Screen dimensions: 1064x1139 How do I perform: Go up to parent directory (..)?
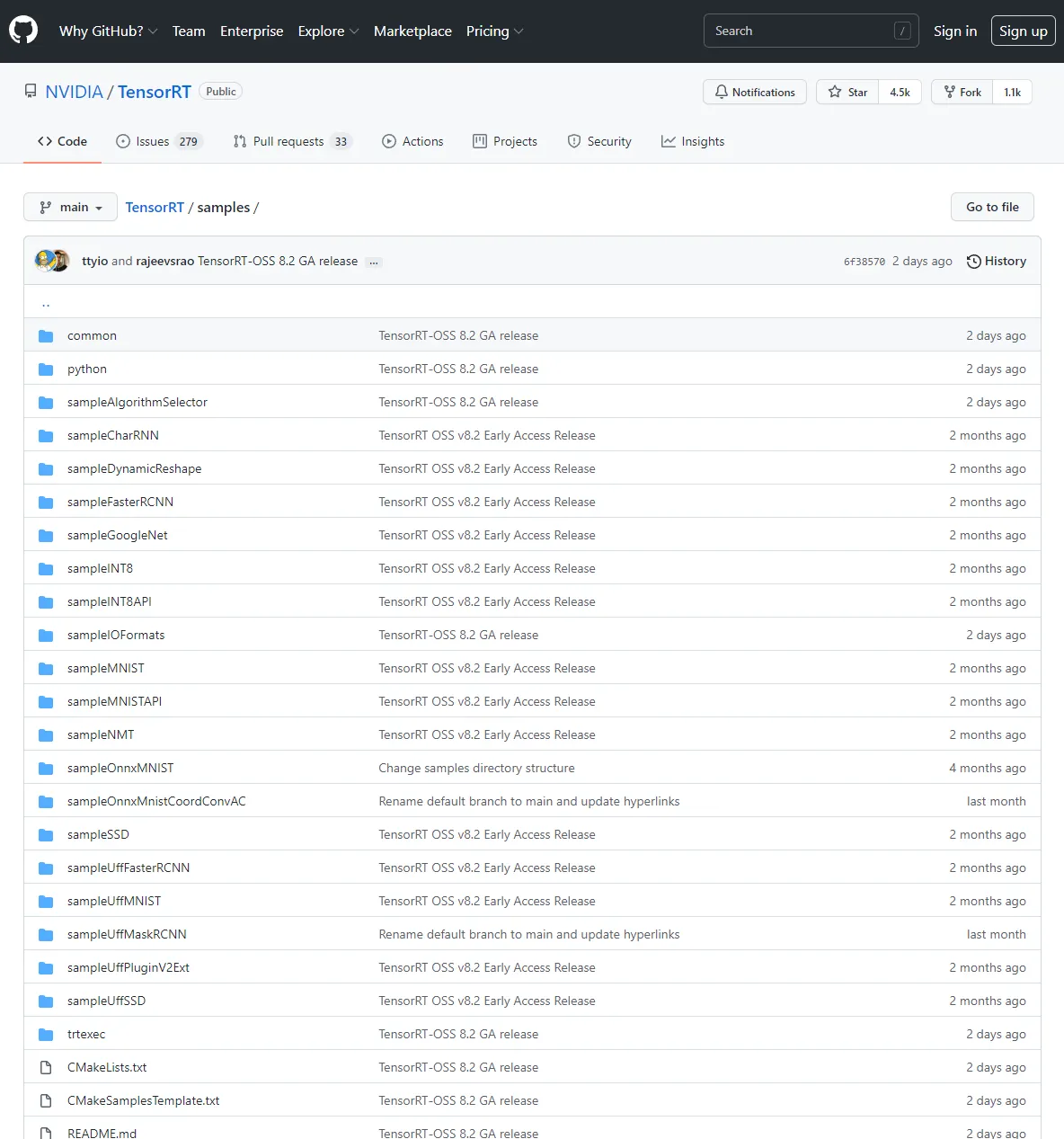(46, 303)
